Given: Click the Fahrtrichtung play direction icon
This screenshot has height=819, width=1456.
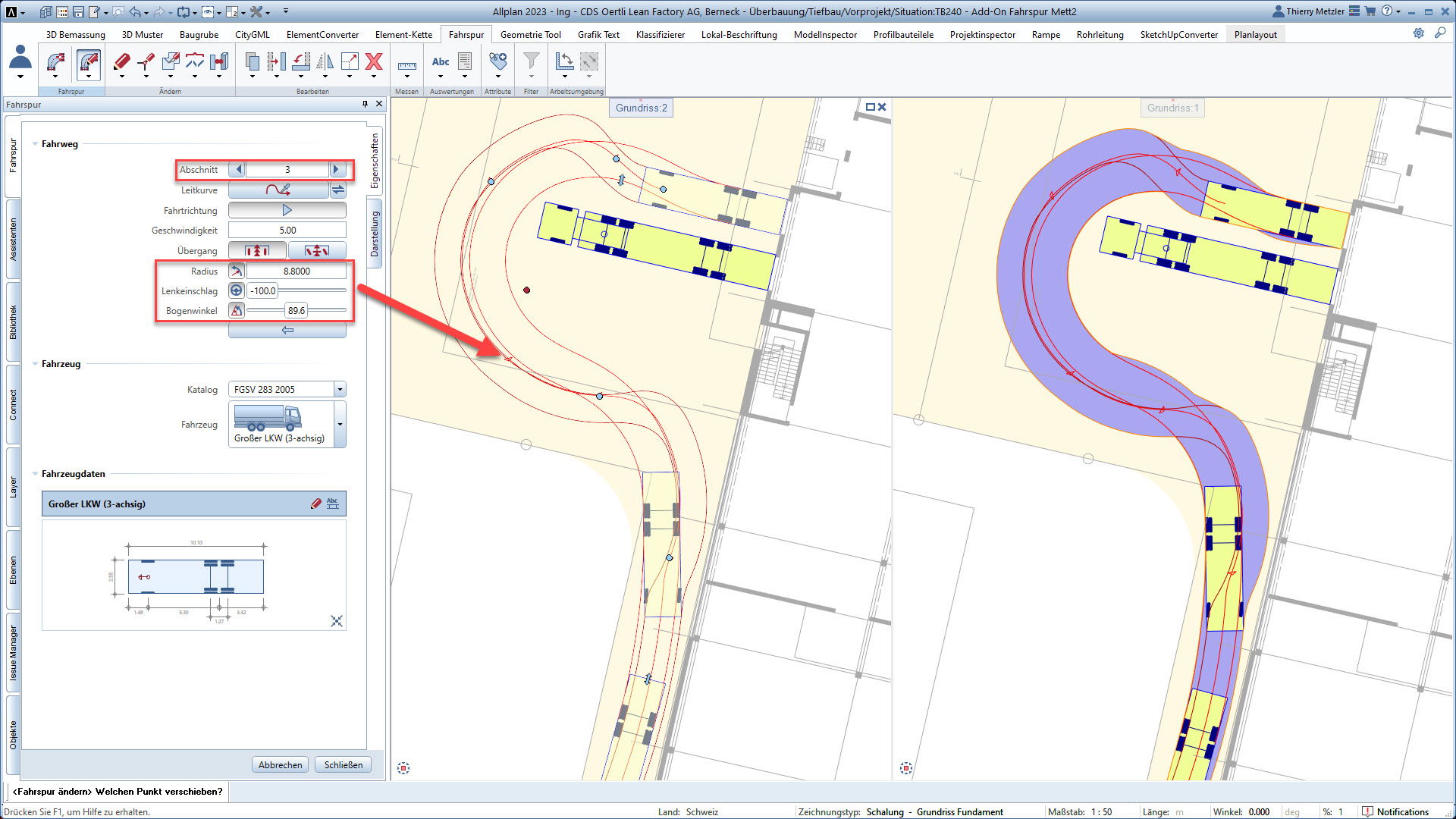Looking at the screenshot, I should pyautogui.click(x=287, y=210).
